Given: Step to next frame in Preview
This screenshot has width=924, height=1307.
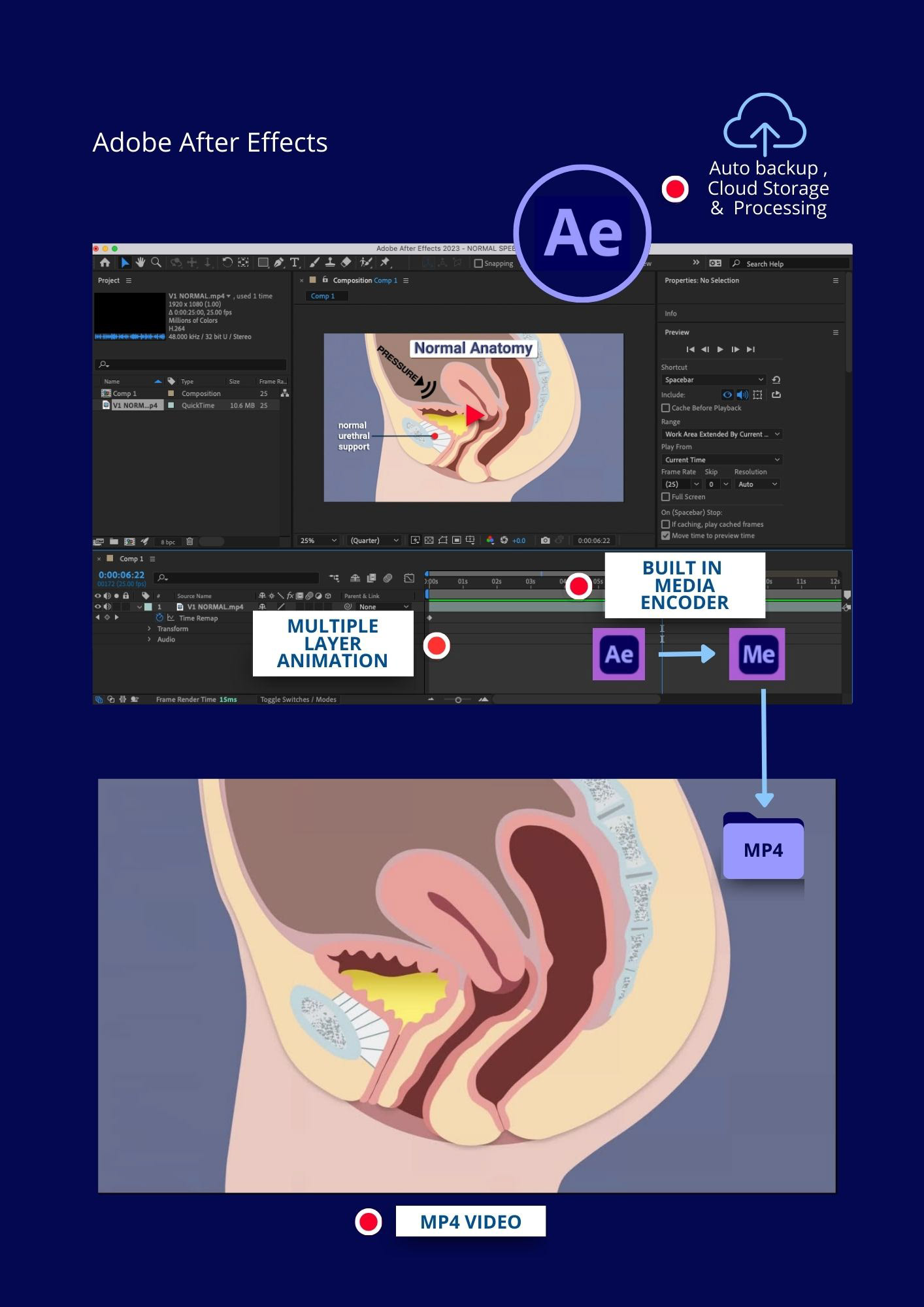Looking at the screenshot, I should (x=735, y=350).
